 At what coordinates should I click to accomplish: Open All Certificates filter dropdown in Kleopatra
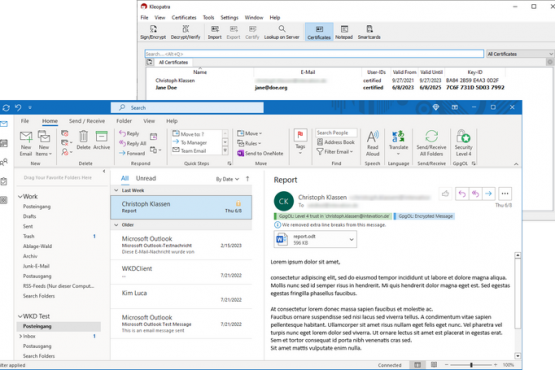[520, 54]
